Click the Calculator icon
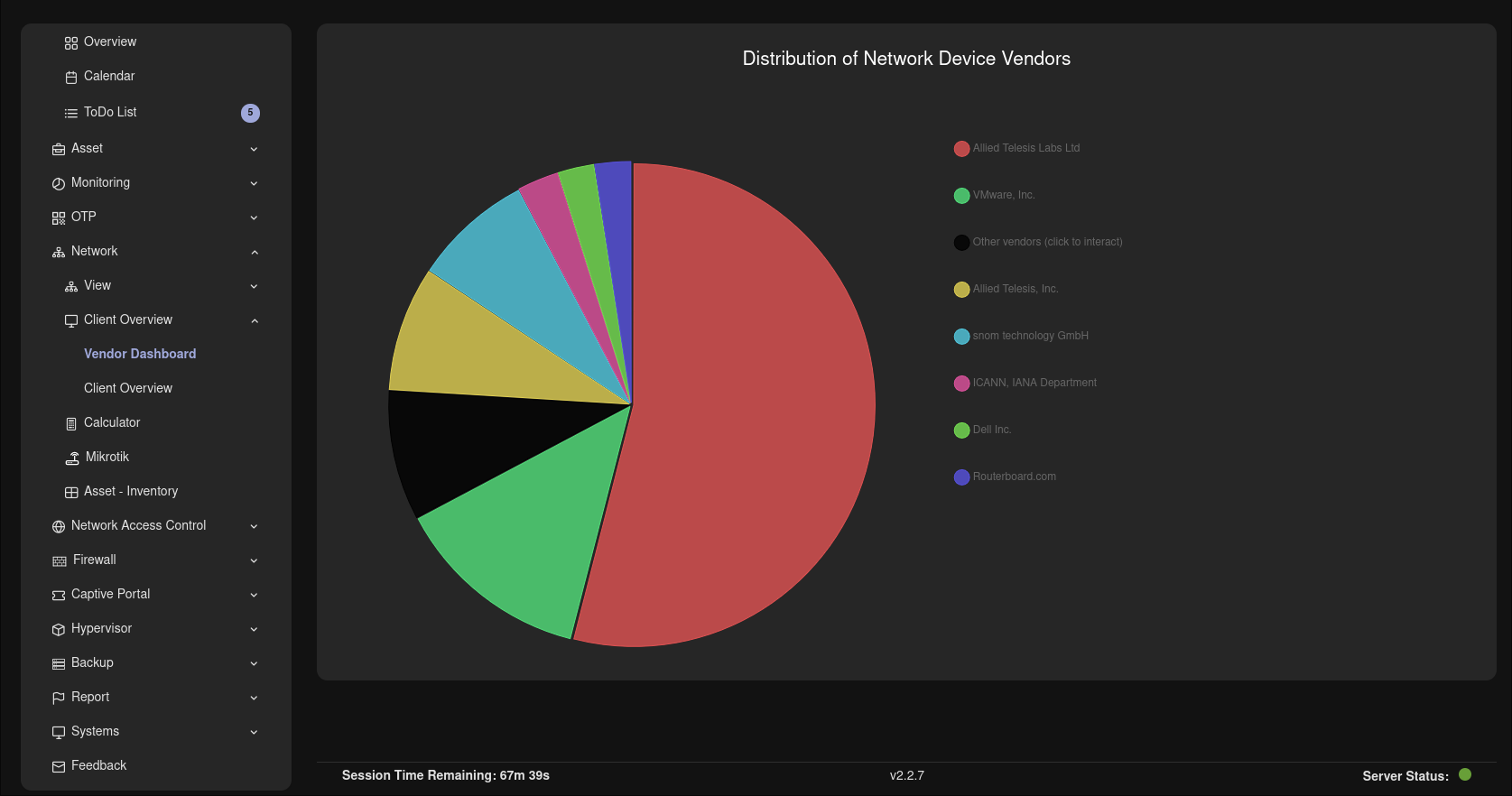Viewport: 1512px width, 796px height. [71, 423]
